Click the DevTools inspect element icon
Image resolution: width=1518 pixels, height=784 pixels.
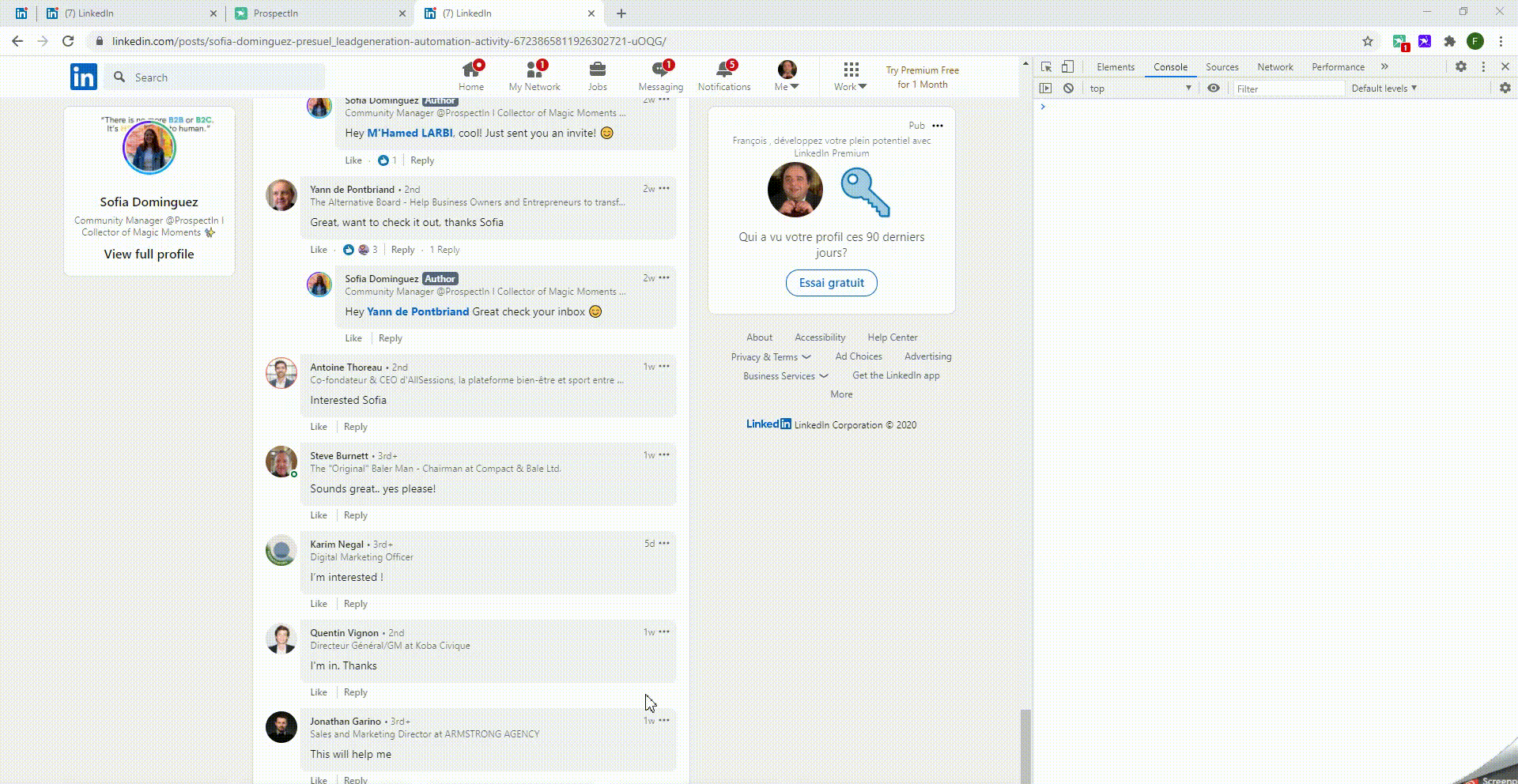pyautogui.click(x=1046, y=67)
